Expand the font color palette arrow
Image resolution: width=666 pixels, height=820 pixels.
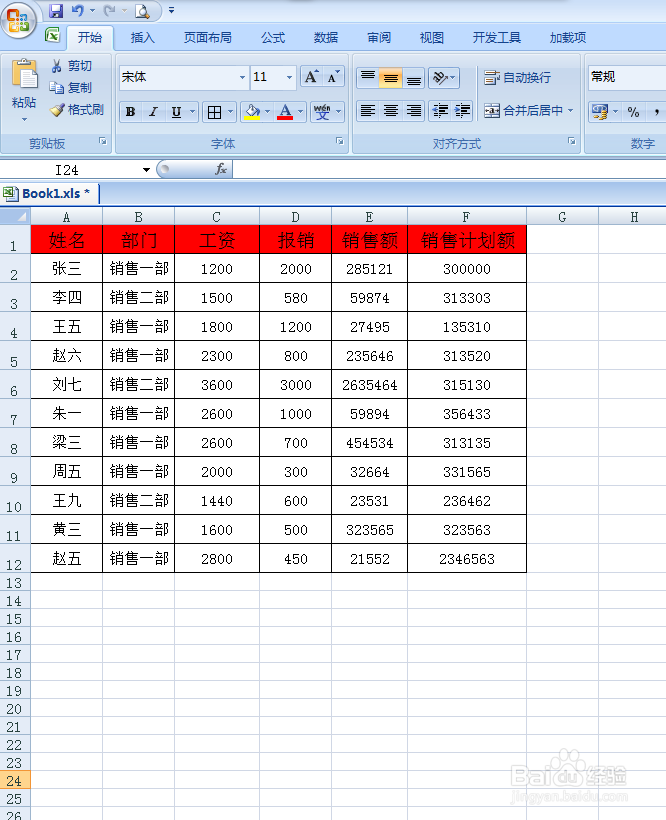click(301, 111)
